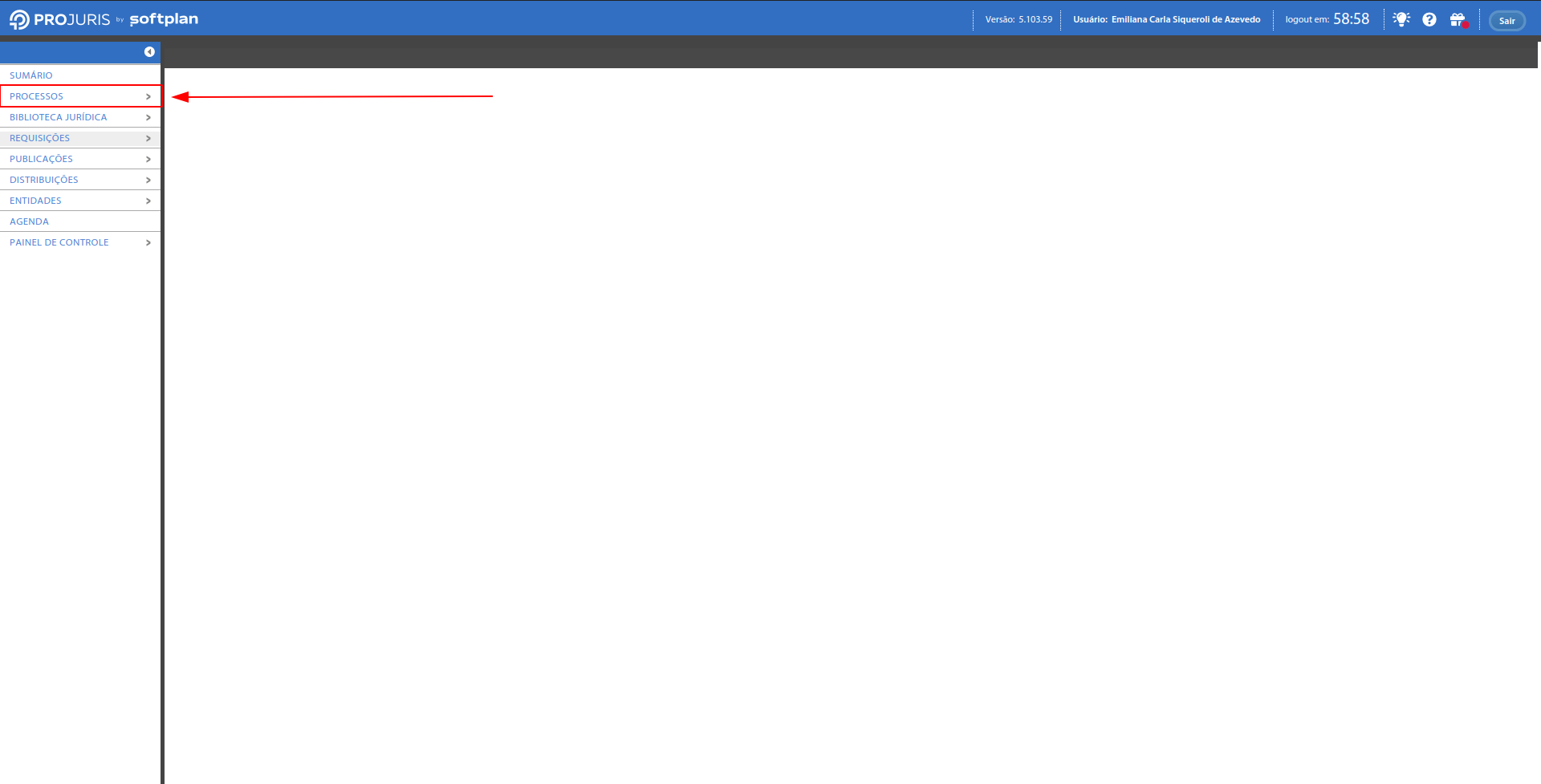This screenshot has width=1541, height=784.
Task: Open the Sumário menu item
Action: tap(31, 75)
